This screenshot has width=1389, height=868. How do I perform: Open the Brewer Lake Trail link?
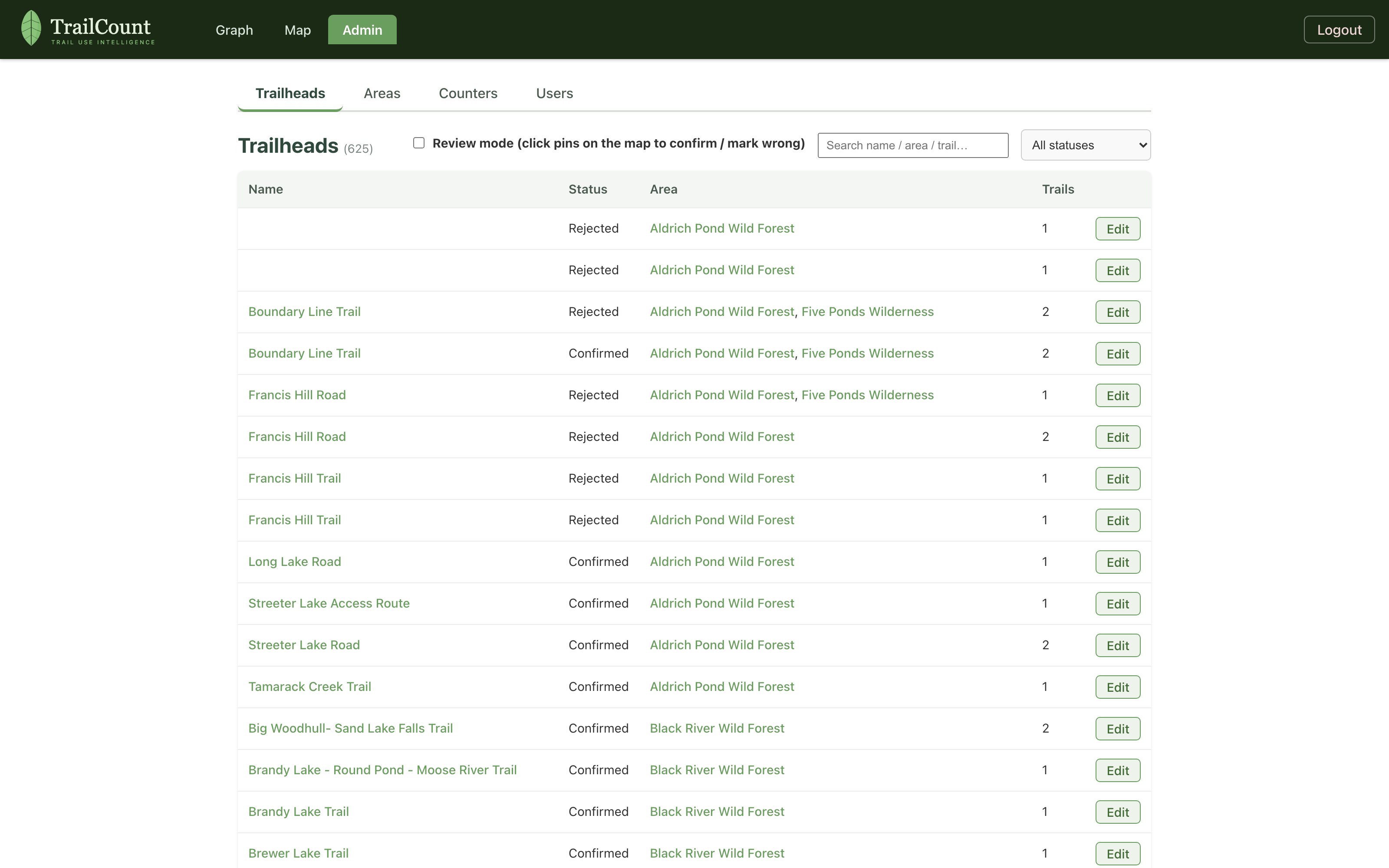[x=298, y=854]
